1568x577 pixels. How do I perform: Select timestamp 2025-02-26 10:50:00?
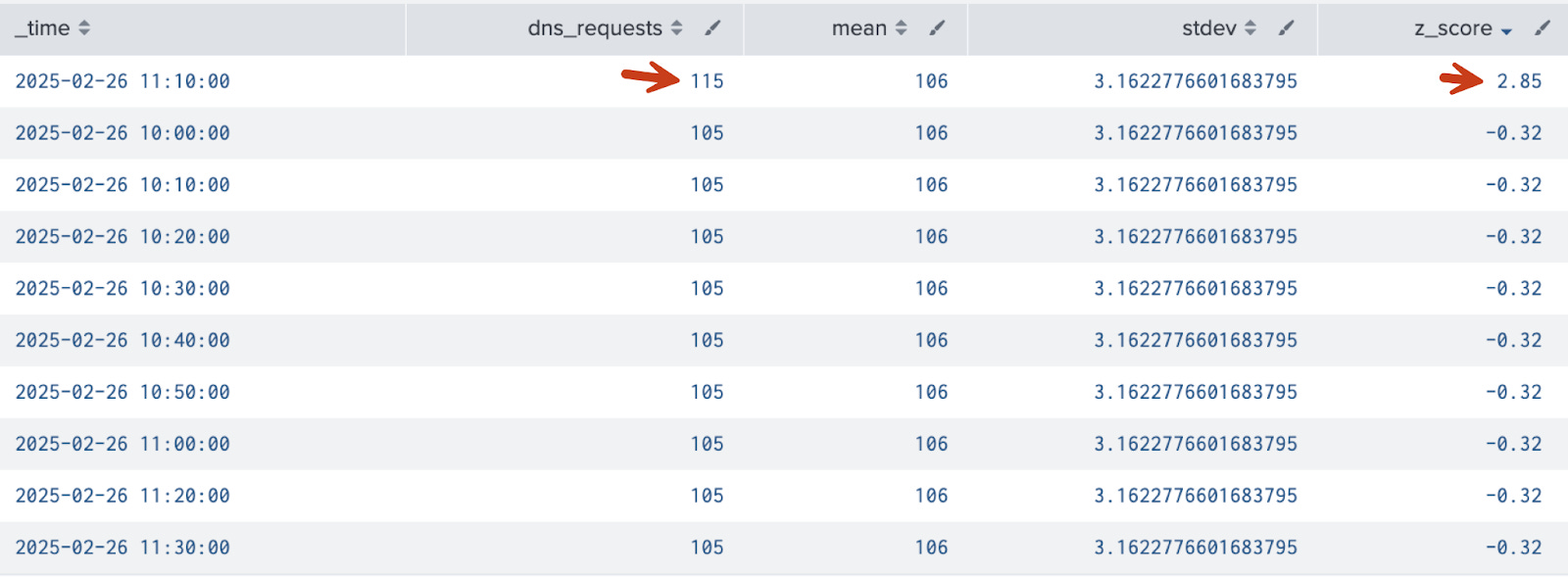122,393
